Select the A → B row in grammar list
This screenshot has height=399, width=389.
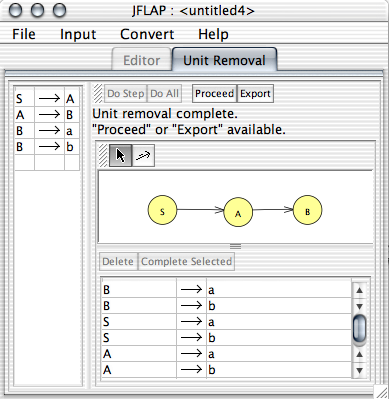point(47,115)
